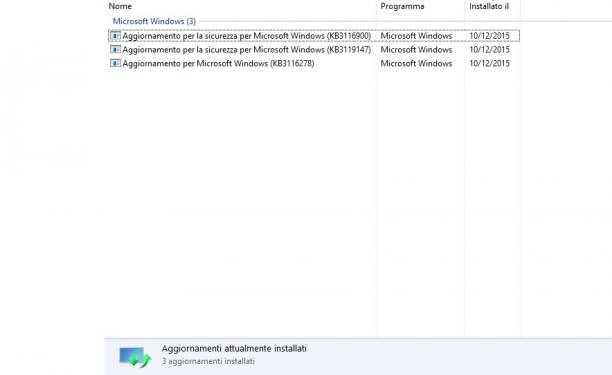Click Programma cell of KB3116900 row
The image size is (612, 375).
tap(416, 36)
